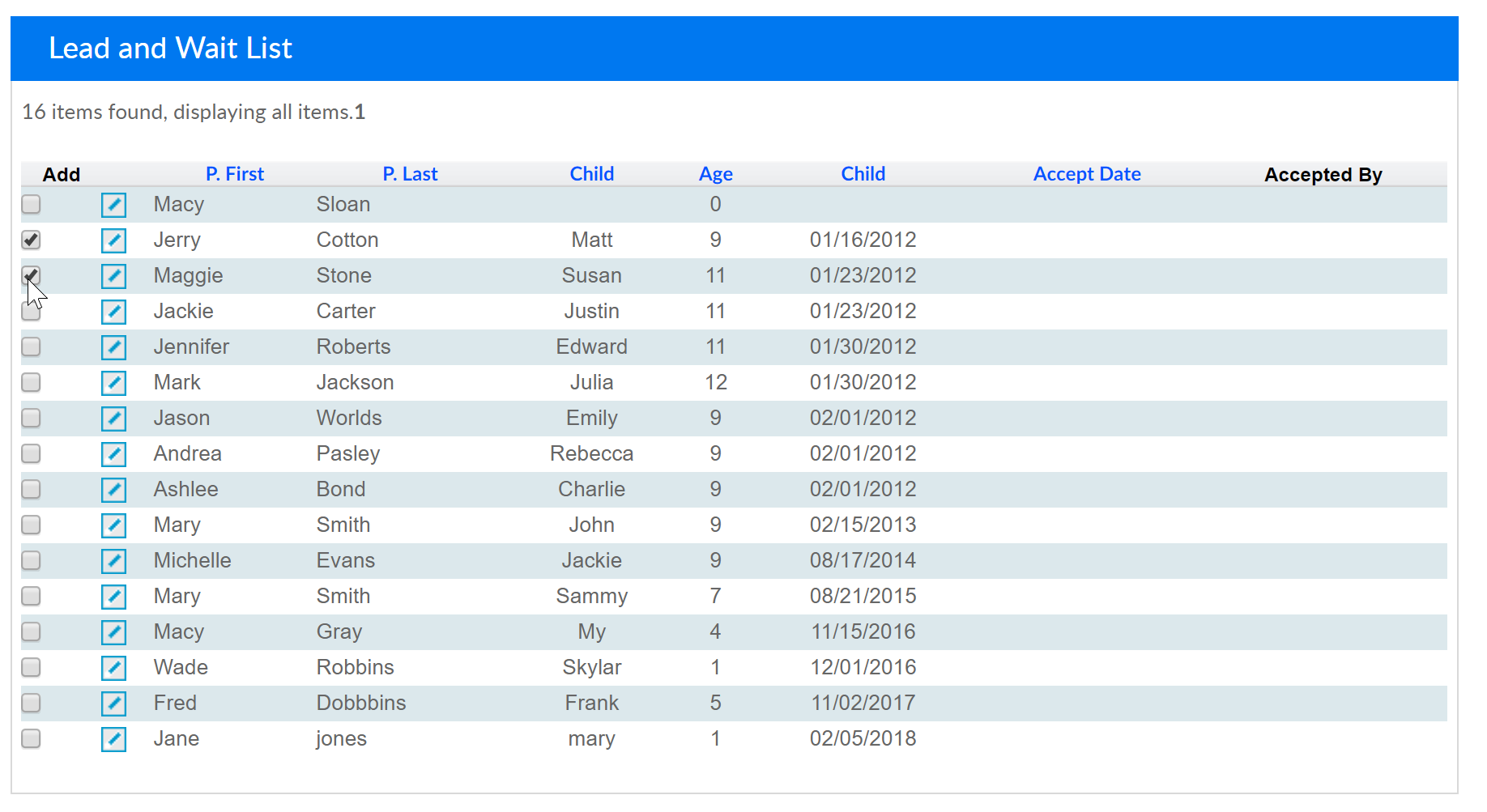Uncheck the Add checkbox for Maggie Stone

point(31,275)
